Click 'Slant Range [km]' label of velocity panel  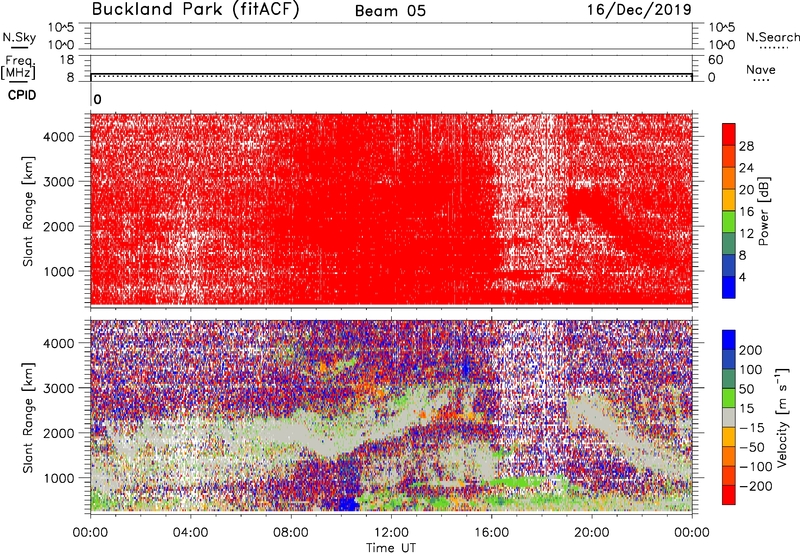tap(28, 417)
